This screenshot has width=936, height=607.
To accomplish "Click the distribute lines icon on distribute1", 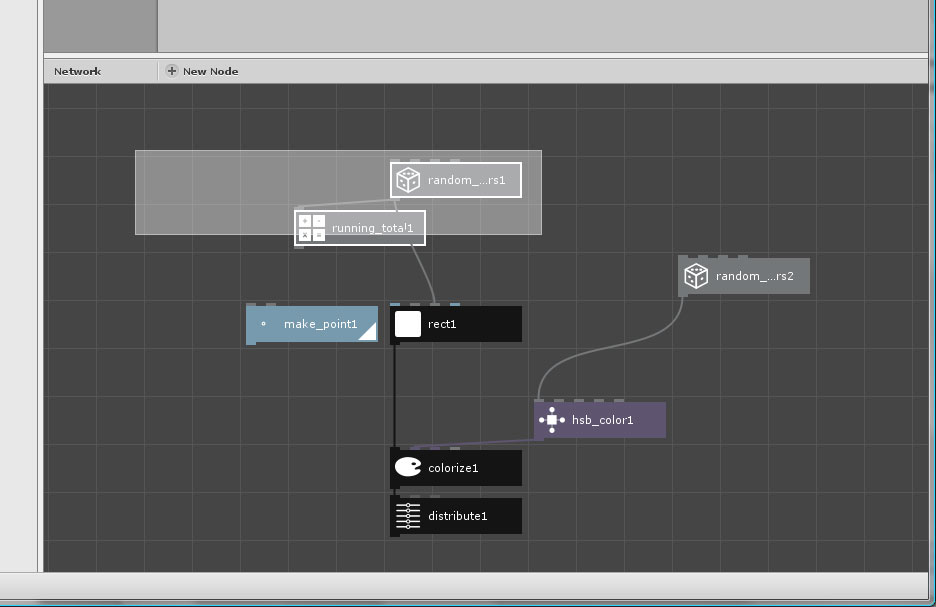I will pyautogui.click(x=408, y=516).
